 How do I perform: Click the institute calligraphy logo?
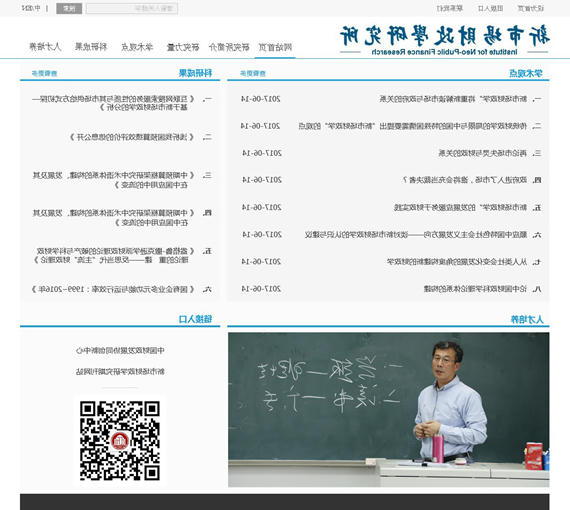tap(444, 40)
